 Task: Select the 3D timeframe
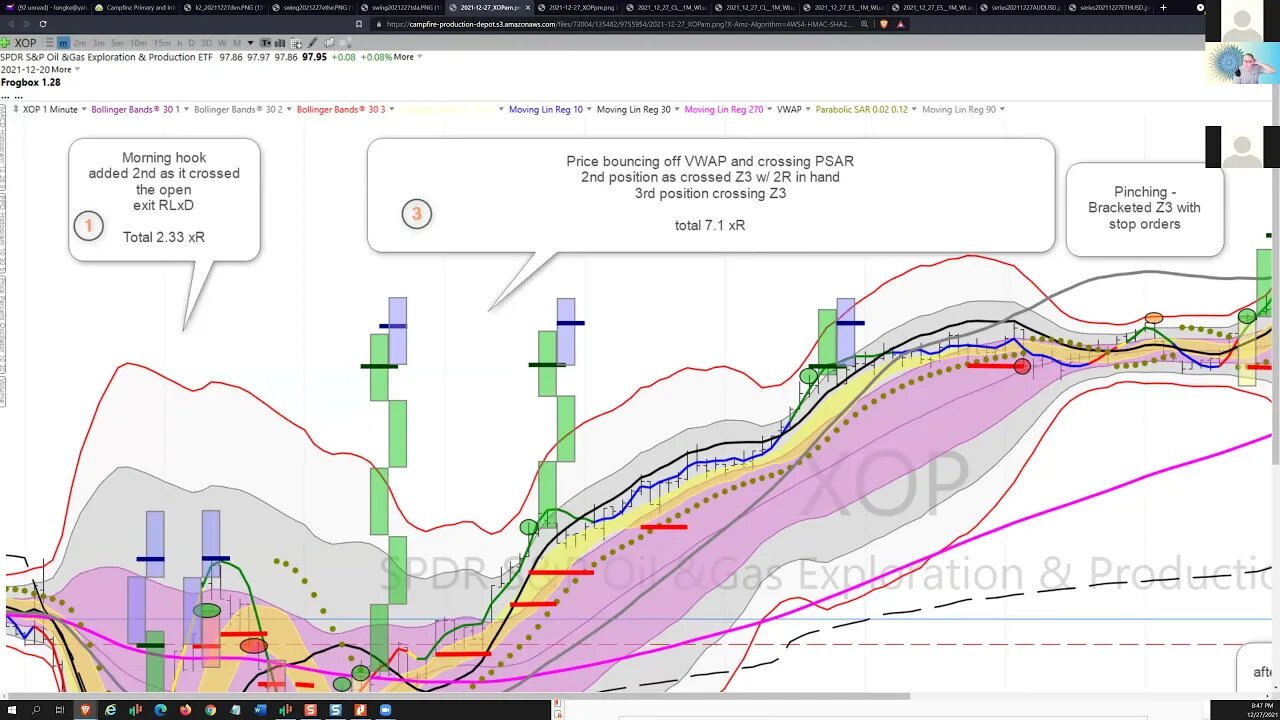(x=206, y=43)
